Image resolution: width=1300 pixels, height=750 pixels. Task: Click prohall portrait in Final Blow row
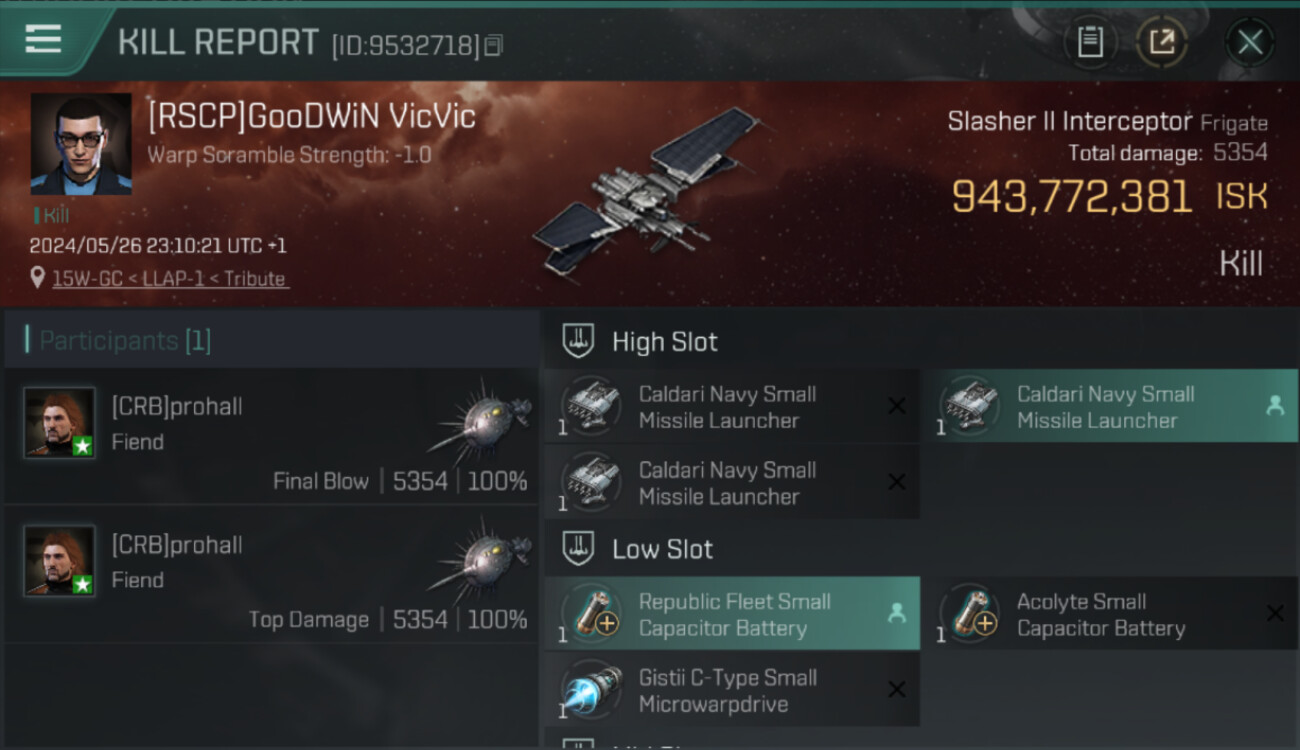coord(60,423)
